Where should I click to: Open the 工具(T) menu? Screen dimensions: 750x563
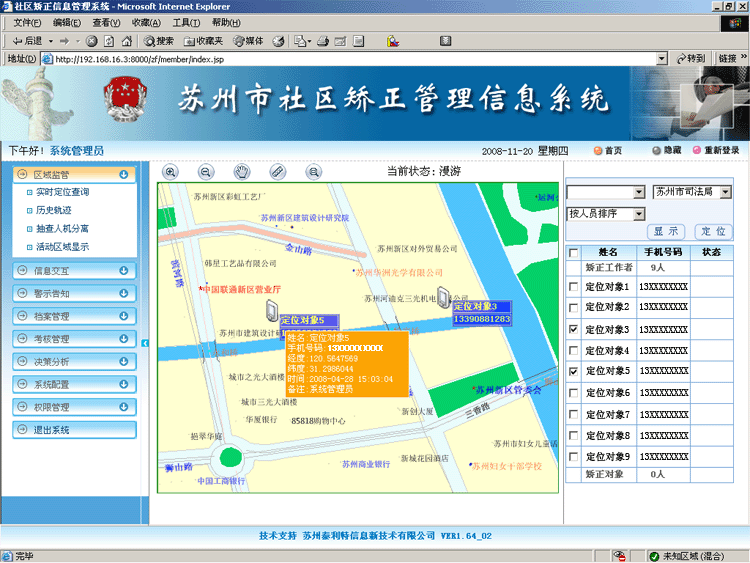pos(186,22)
